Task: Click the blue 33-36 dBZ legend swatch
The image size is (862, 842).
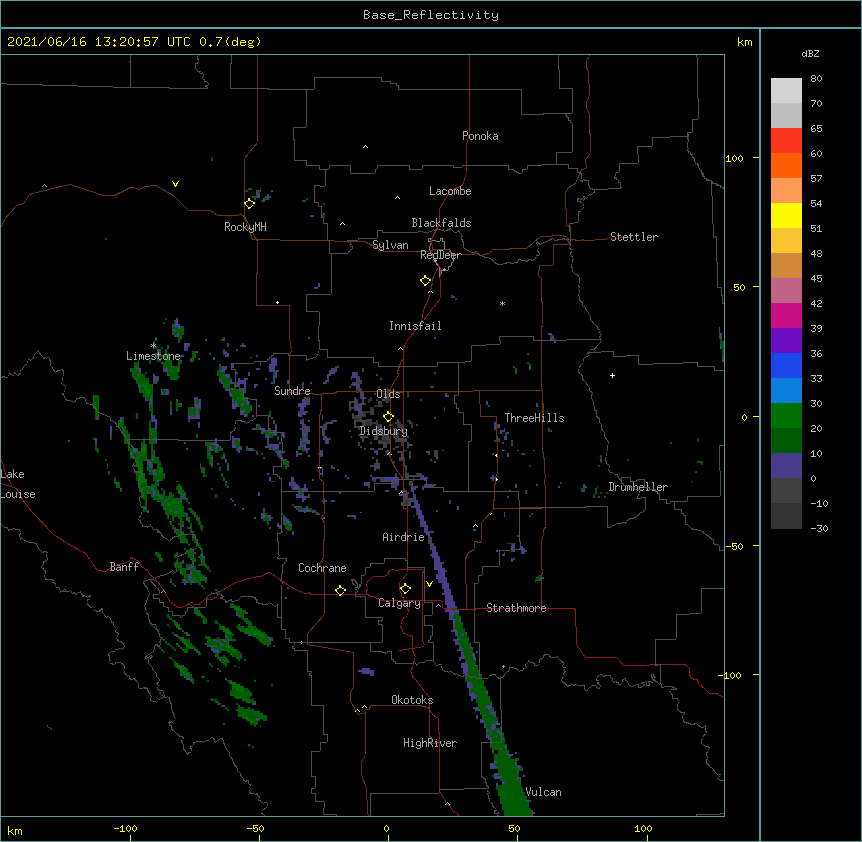Action: (786, 365)
